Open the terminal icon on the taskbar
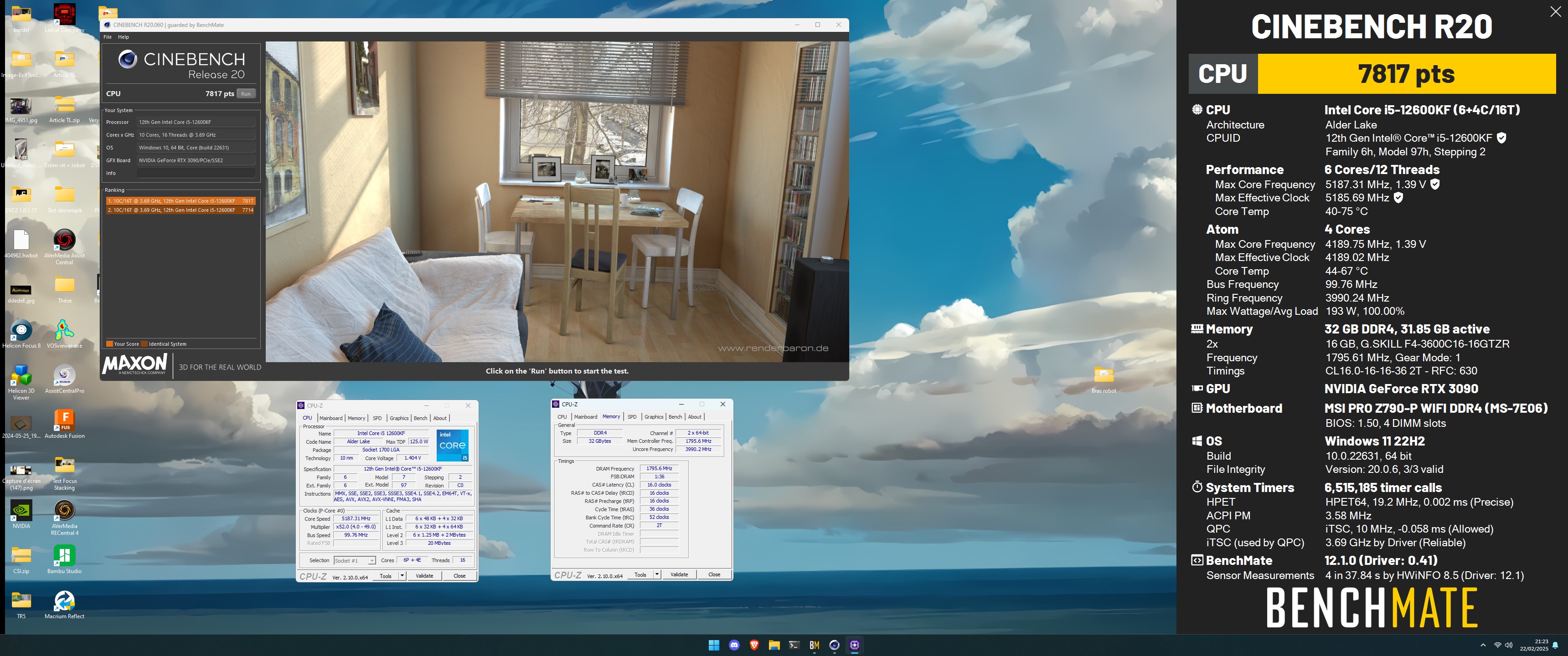Screen dimensions: 1568x656 pos(794,645)
